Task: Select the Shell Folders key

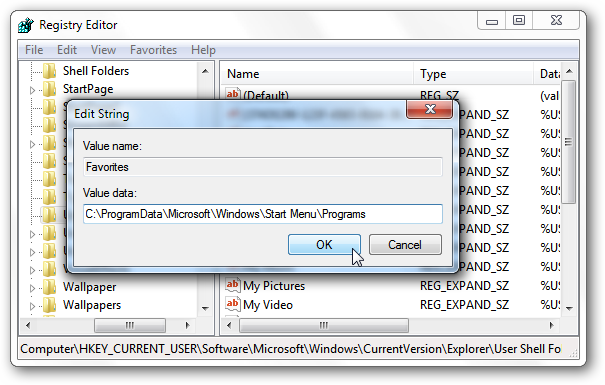Action: click(96, 71)
